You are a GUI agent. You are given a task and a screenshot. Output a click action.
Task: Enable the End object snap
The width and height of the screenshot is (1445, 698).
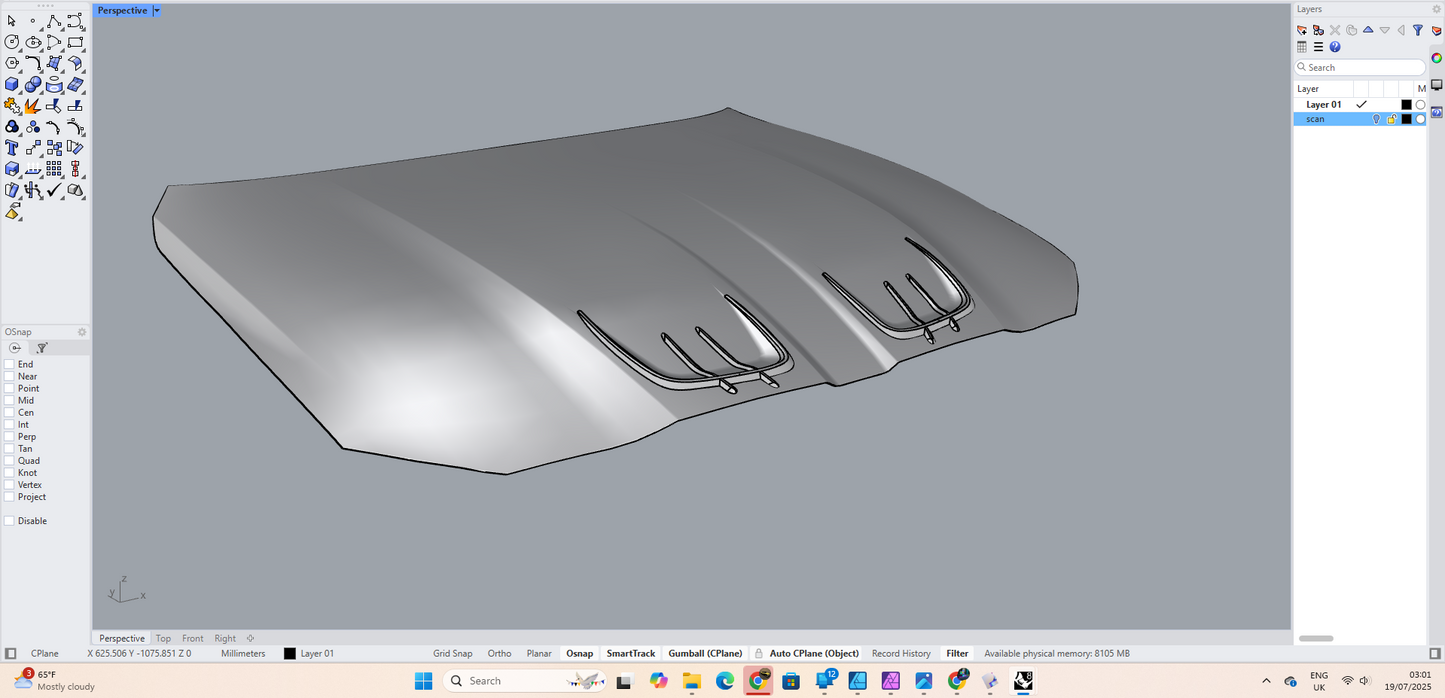click(x=11, y=364)
